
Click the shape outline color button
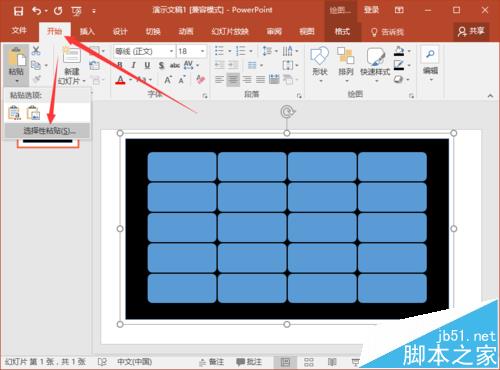399,65
